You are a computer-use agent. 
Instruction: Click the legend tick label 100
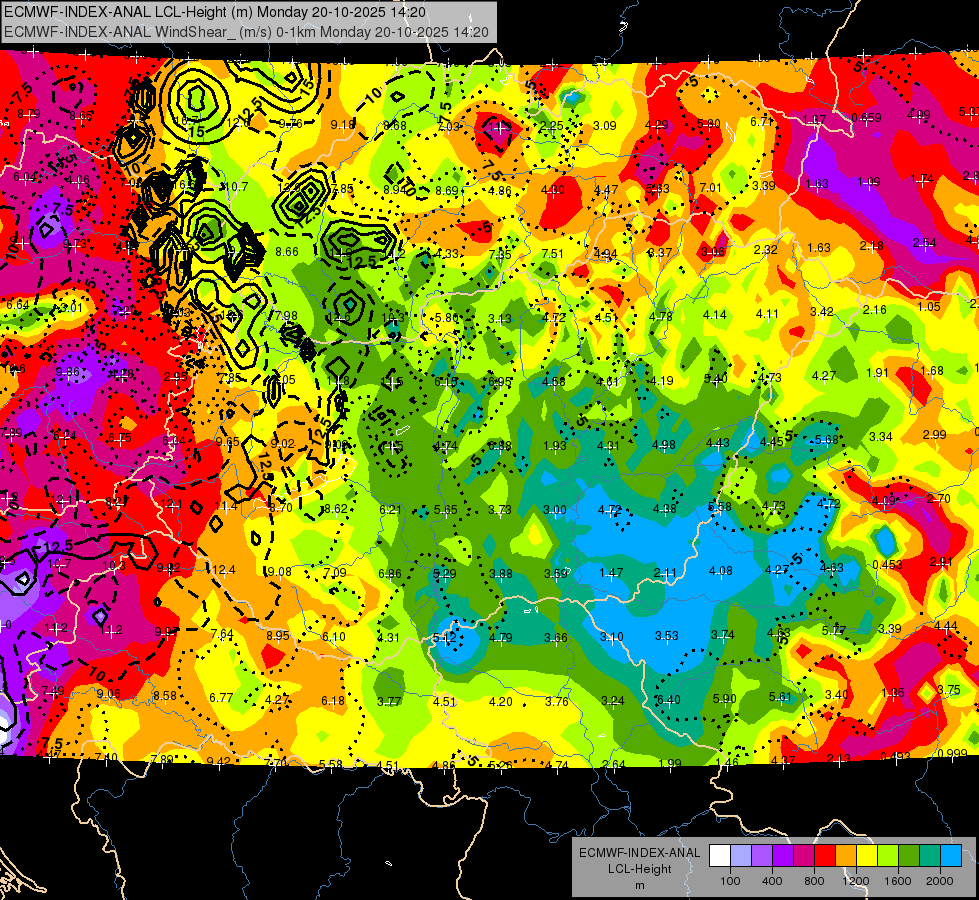[730, 881]
